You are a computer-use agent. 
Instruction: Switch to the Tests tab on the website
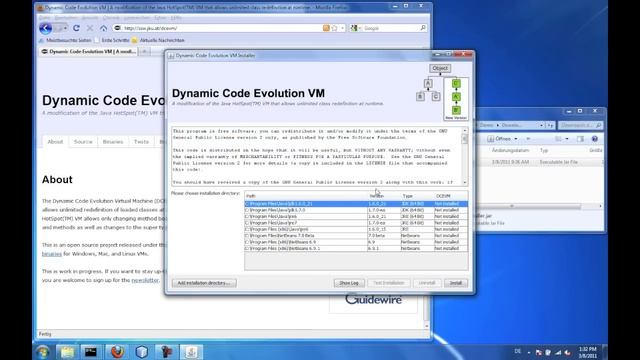(141, 142)
